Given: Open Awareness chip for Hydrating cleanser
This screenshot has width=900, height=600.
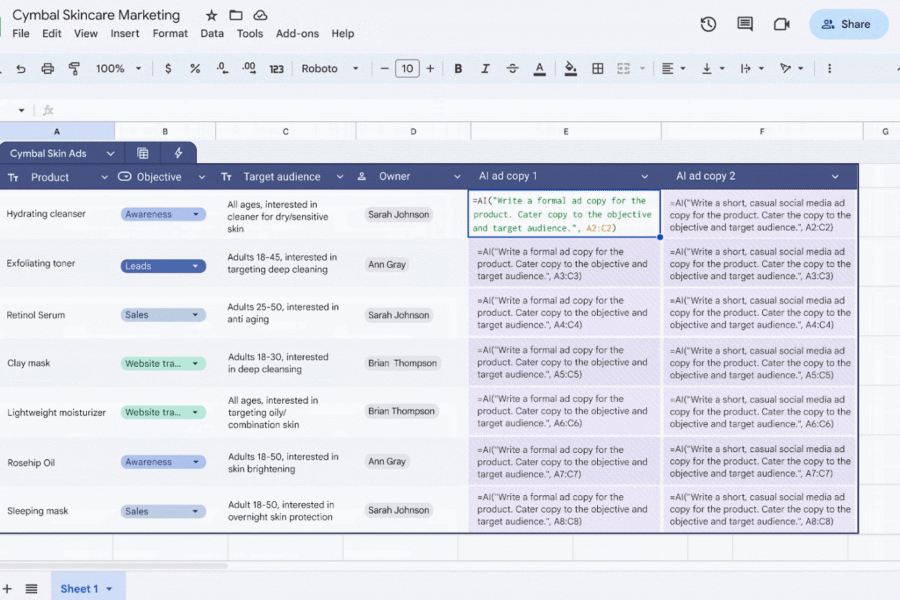Looking at the screenshot, I should click(163, 214).
